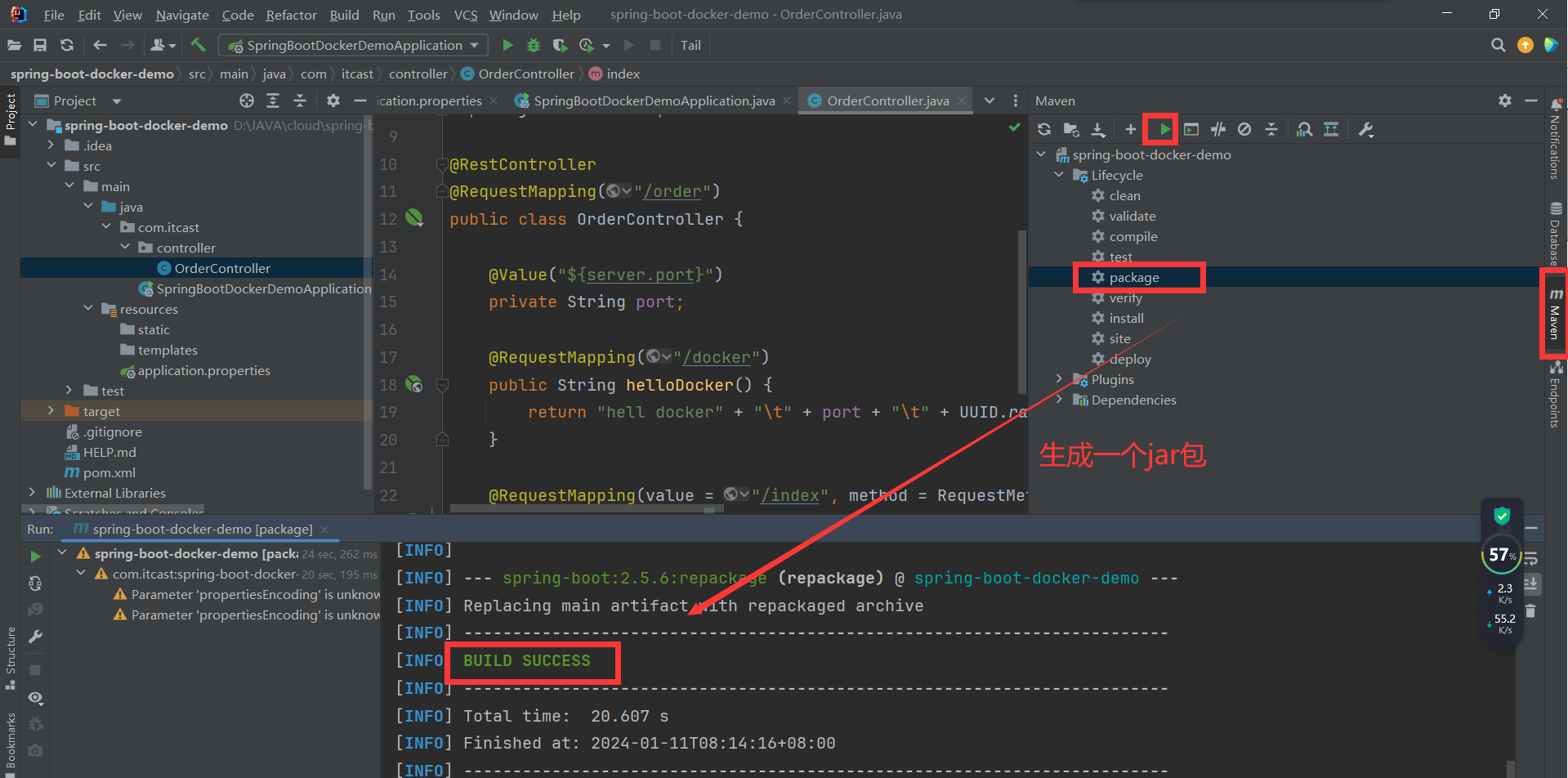This screenshot has height=778, width=1568.
Task: Open Project view mode dropdown
Action: pos(117,101)
